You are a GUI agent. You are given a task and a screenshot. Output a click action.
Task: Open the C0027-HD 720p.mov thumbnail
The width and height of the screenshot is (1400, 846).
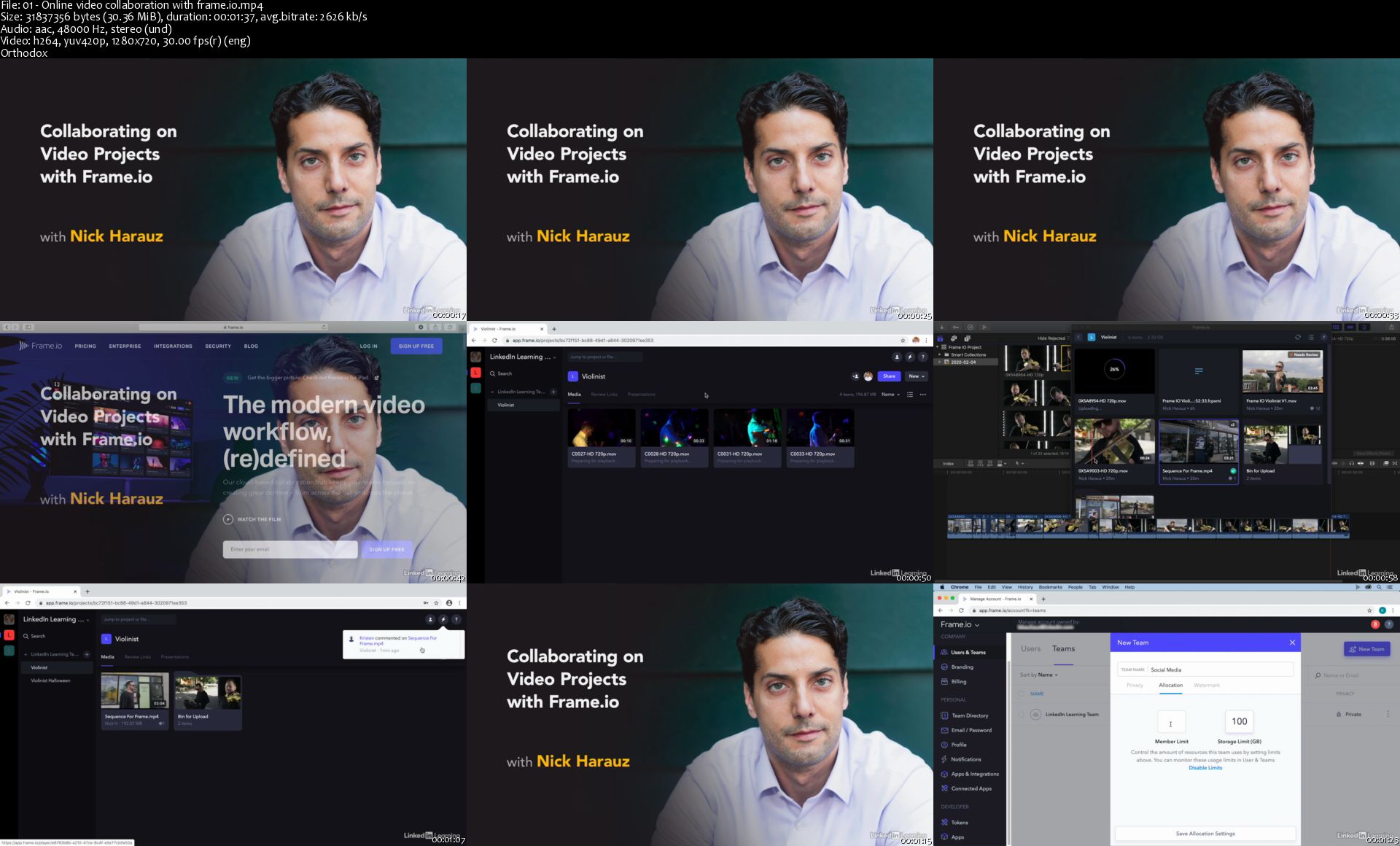point(601,428)
